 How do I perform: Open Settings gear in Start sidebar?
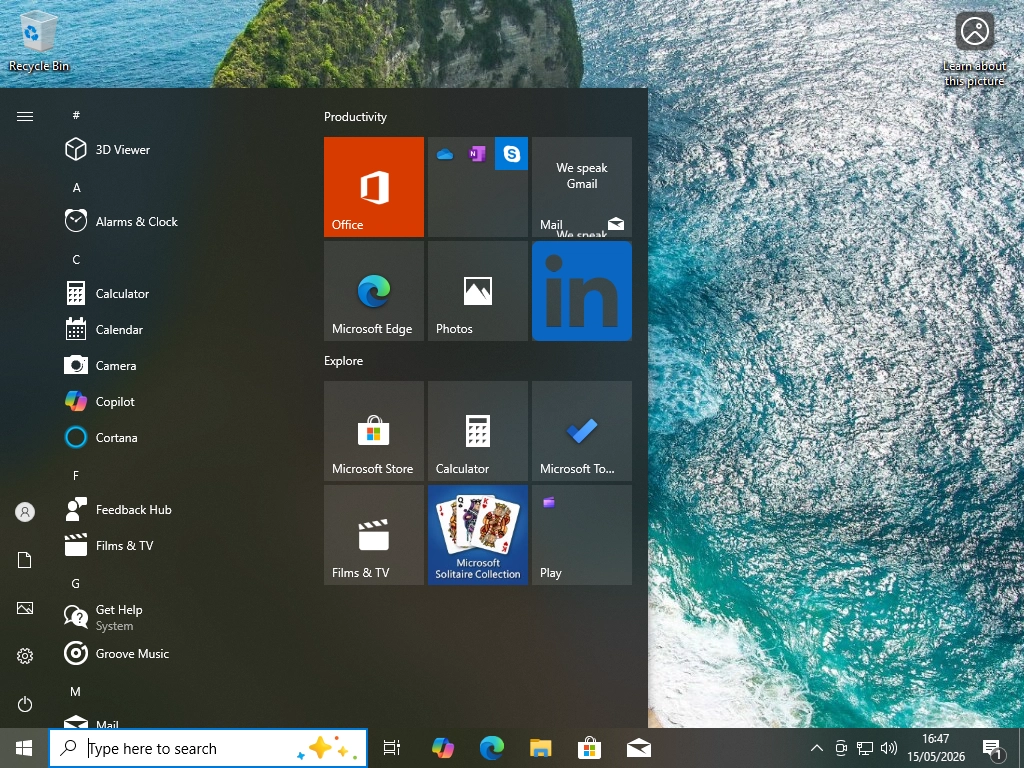pos(25,656)
